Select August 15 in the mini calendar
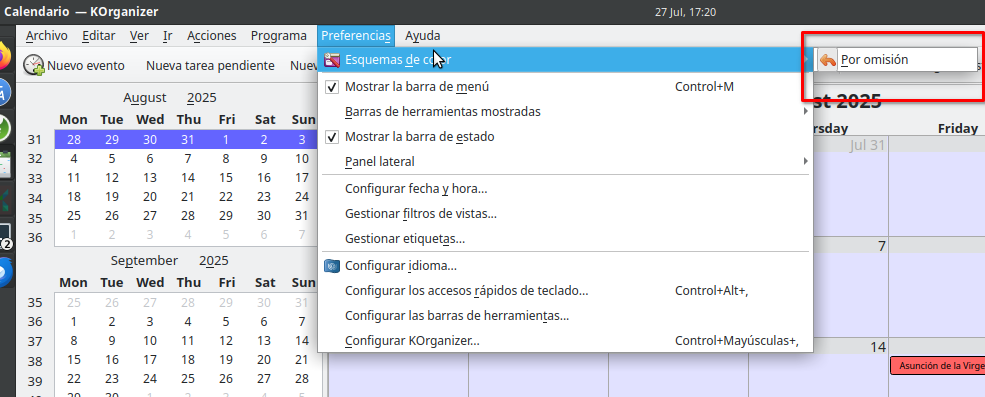Screen dimensions: 985x397 pos(226,178)
